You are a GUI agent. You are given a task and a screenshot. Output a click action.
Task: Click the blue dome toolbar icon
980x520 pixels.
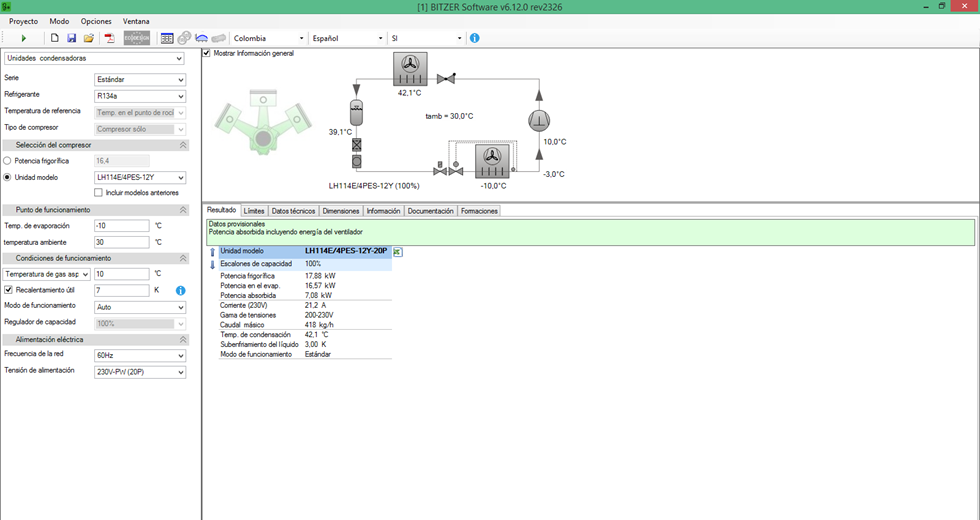click(201, 38)
